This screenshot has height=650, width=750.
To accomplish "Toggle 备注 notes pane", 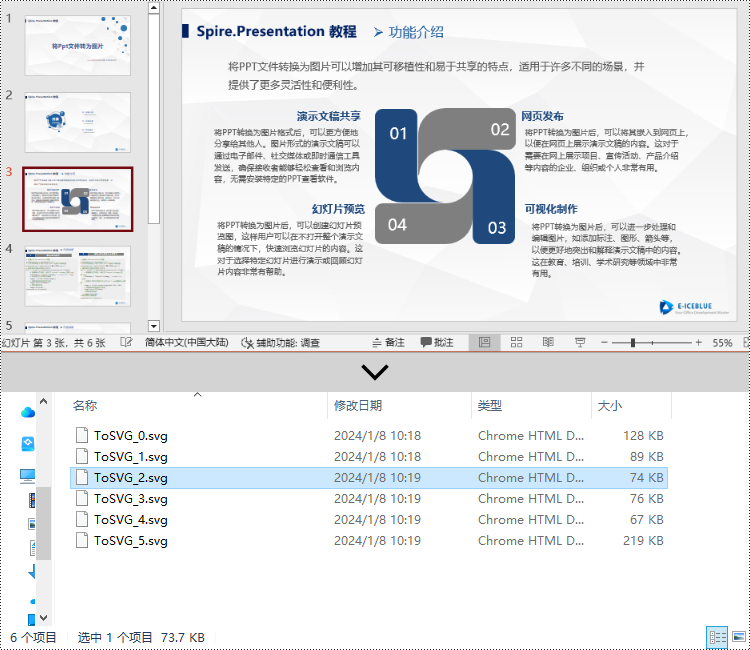I will click(388, 342).
